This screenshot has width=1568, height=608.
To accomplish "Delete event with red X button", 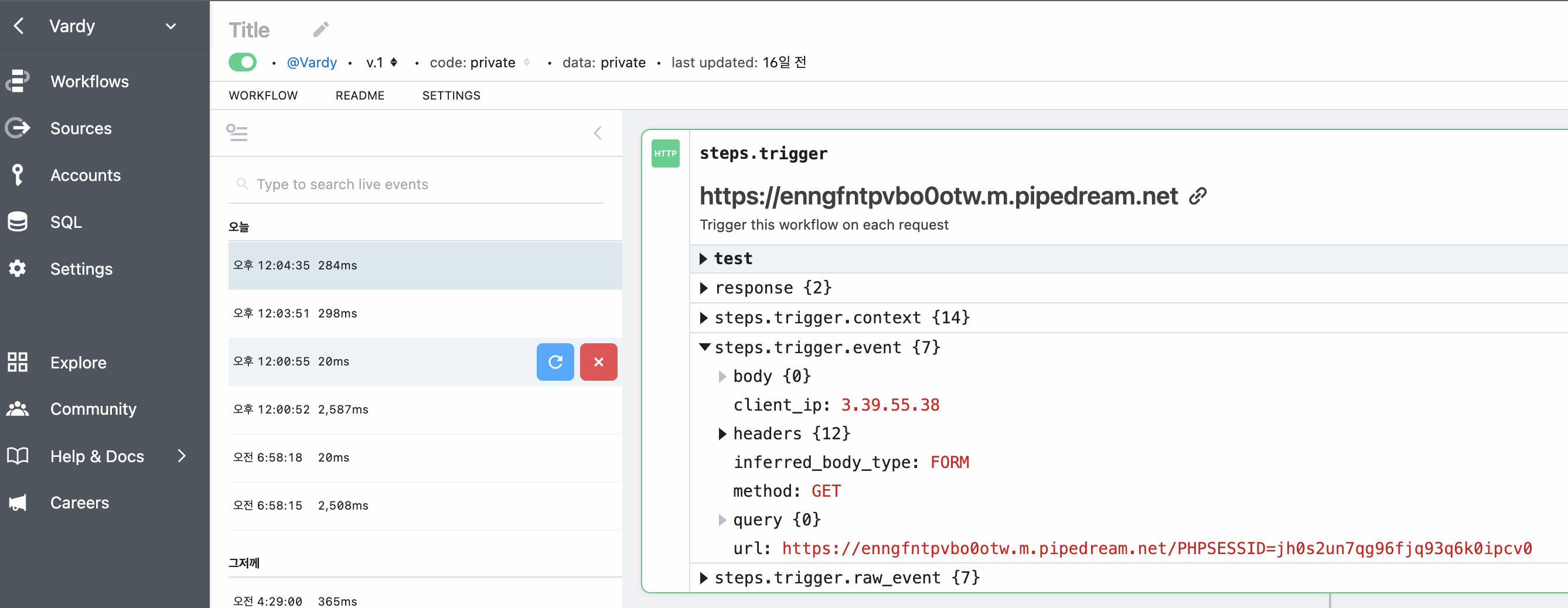I will click(598, 361).
